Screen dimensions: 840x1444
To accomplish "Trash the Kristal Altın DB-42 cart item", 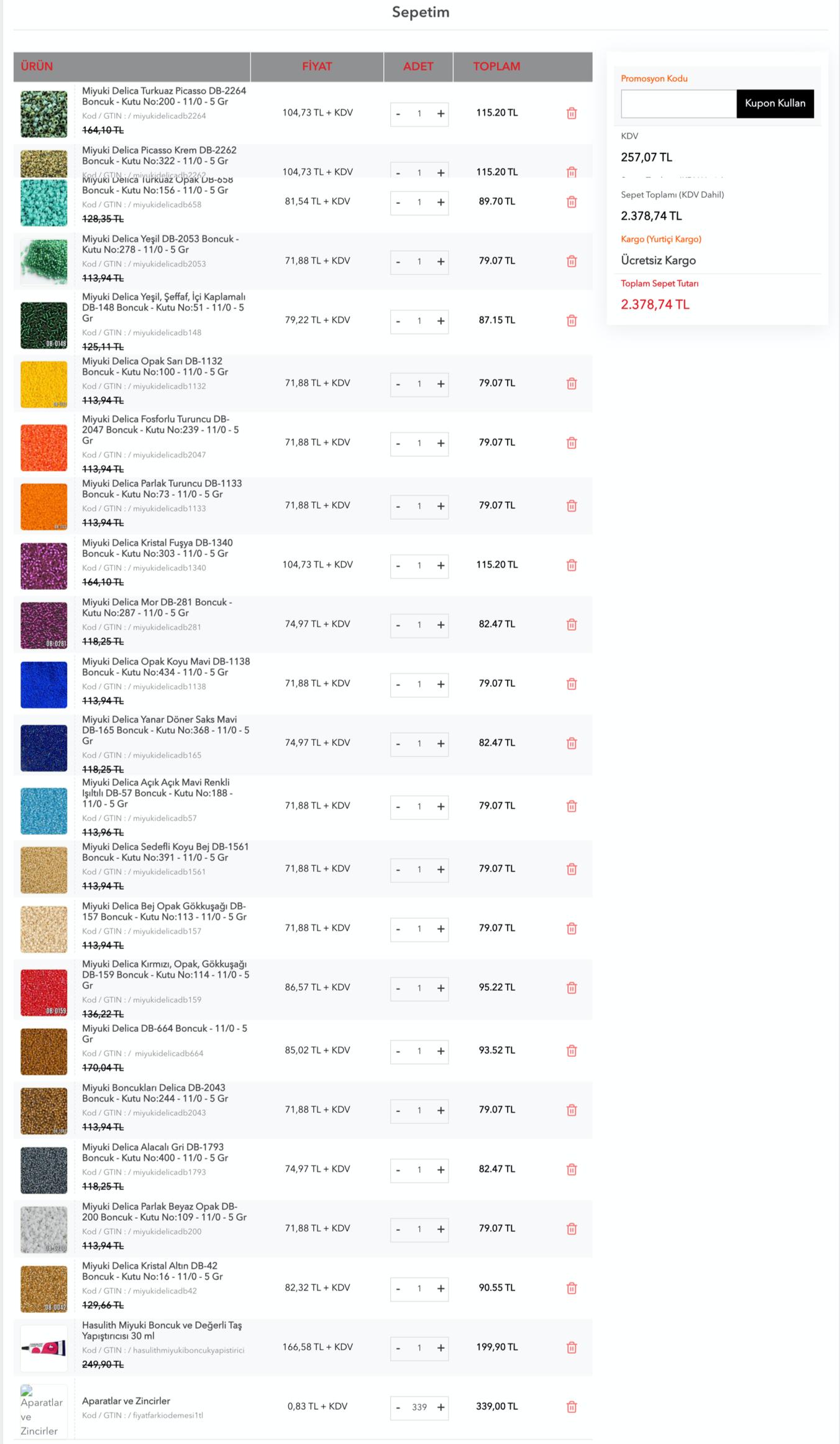I will pos(572,1288).
